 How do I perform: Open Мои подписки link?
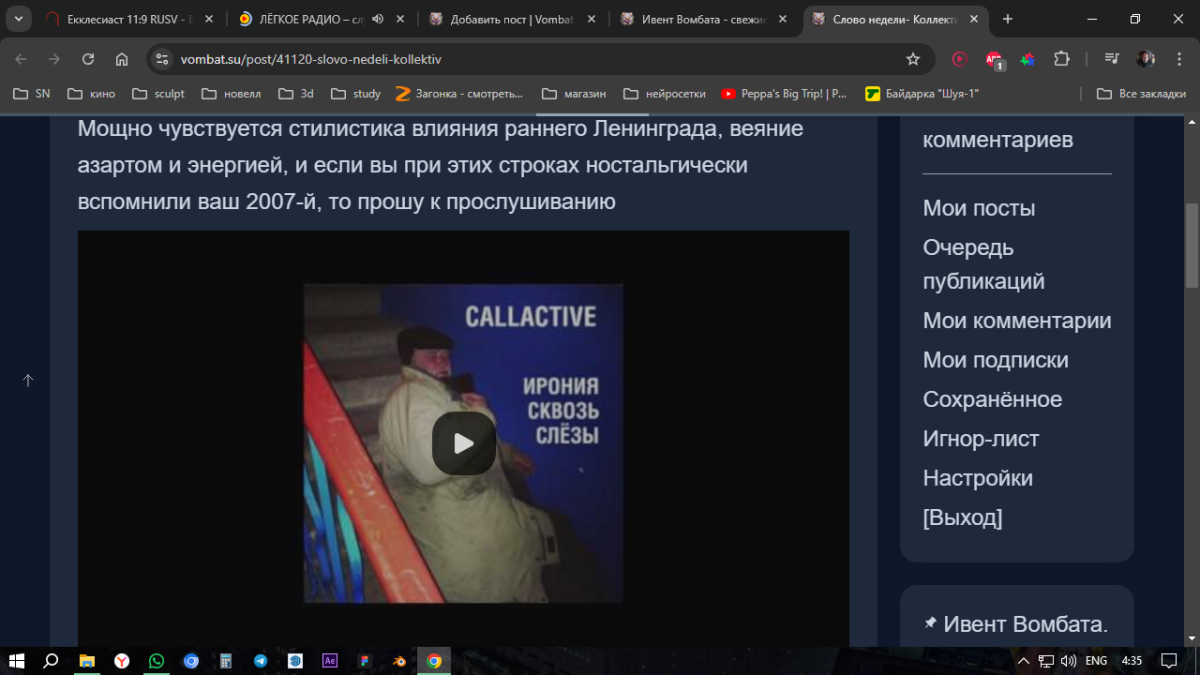click(996, 360)
